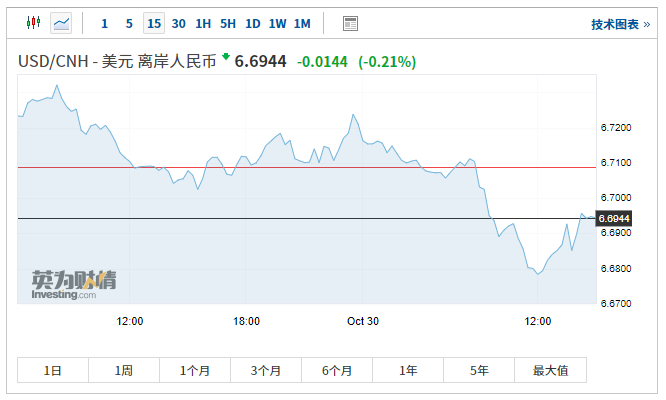Select the 1周 range tab
Viewport: 666px width, 400px height.
124,370
